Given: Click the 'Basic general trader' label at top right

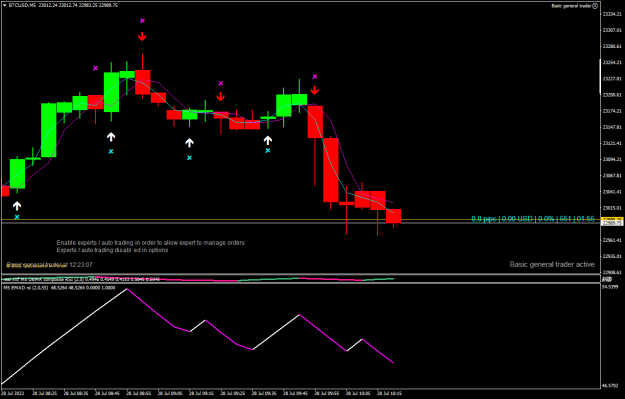Looking at the screenshot, I should coord(571,6).
